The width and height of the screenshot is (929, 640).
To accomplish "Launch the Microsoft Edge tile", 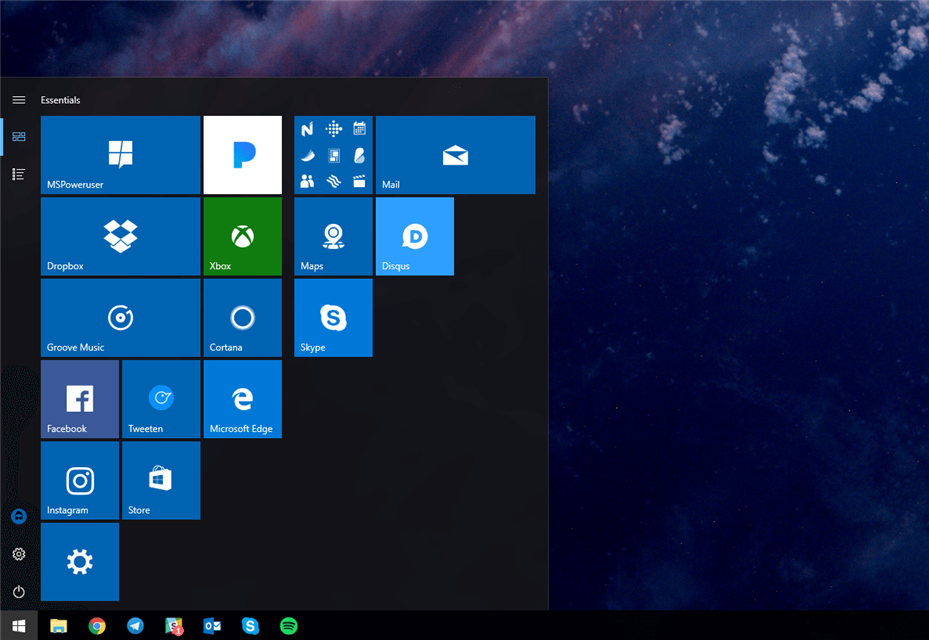I will point(242,399).
